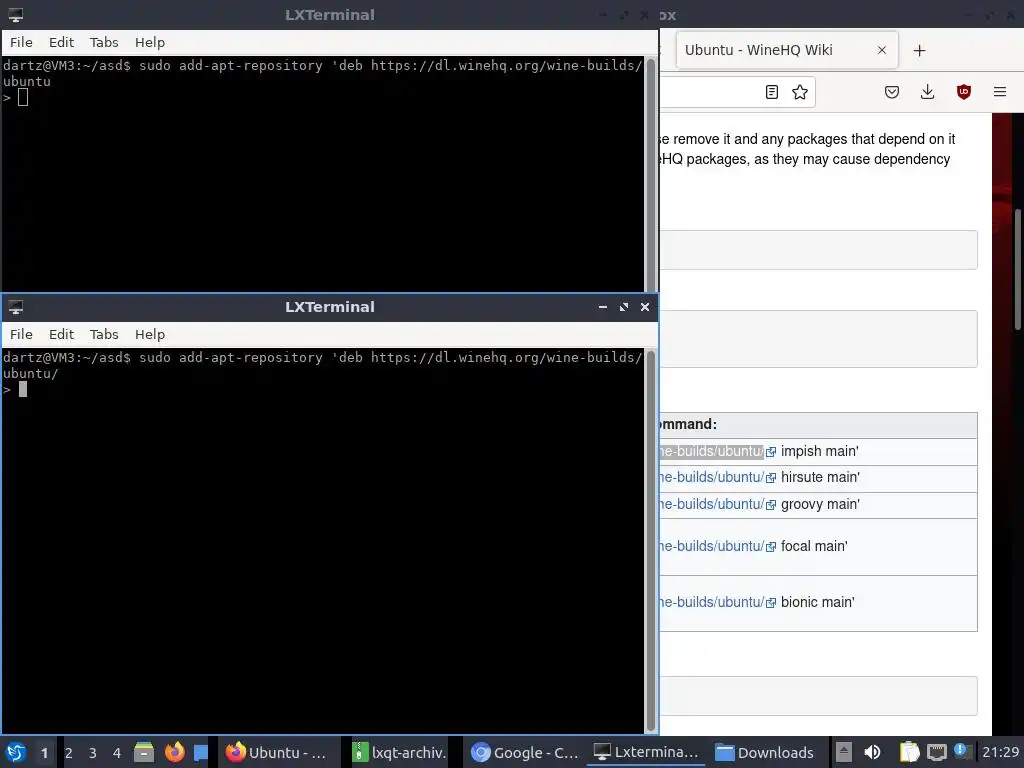Open the wine-builds/ubuntu/ link for focal
1024x768 pixels.
click(x=711, y=546)
